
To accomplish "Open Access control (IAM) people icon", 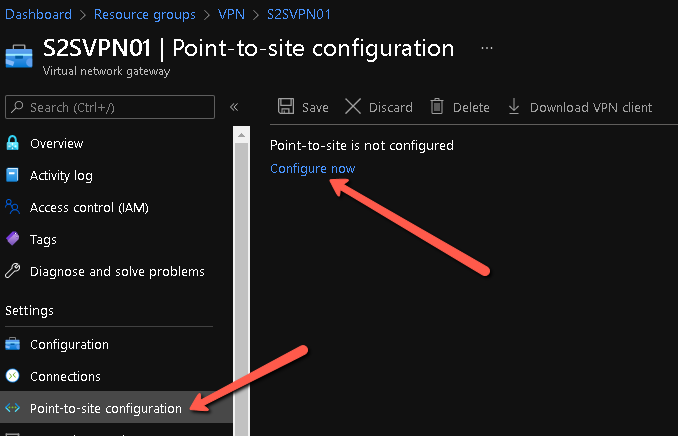I will point(13,207).
